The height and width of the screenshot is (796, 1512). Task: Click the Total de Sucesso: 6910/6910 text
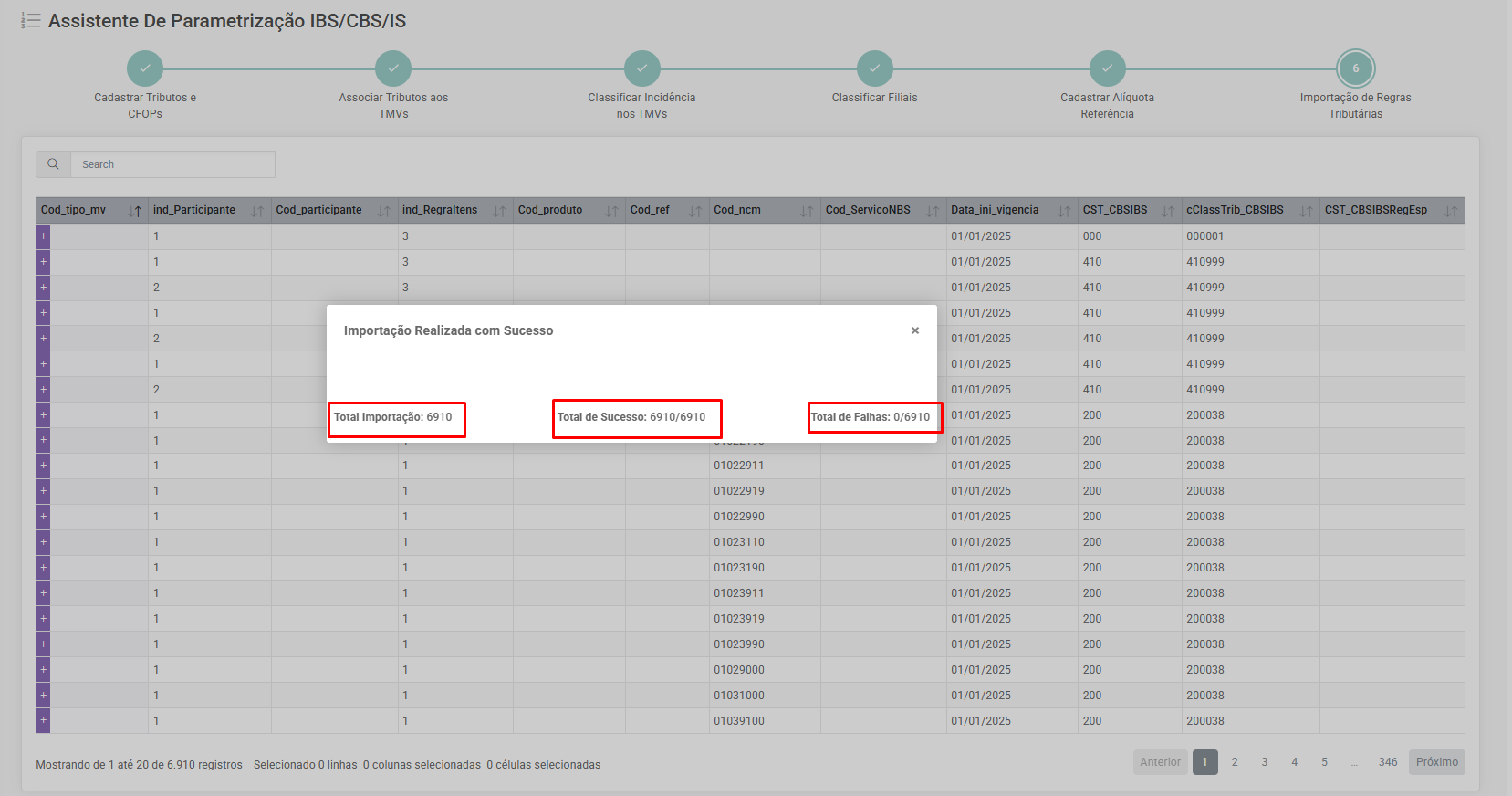631,417
